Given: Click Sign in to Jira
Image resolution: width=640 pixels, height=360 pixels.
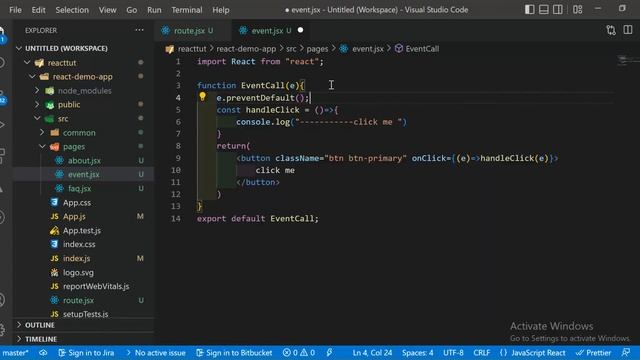Looking at the screenshot, I should click(86, 353).
